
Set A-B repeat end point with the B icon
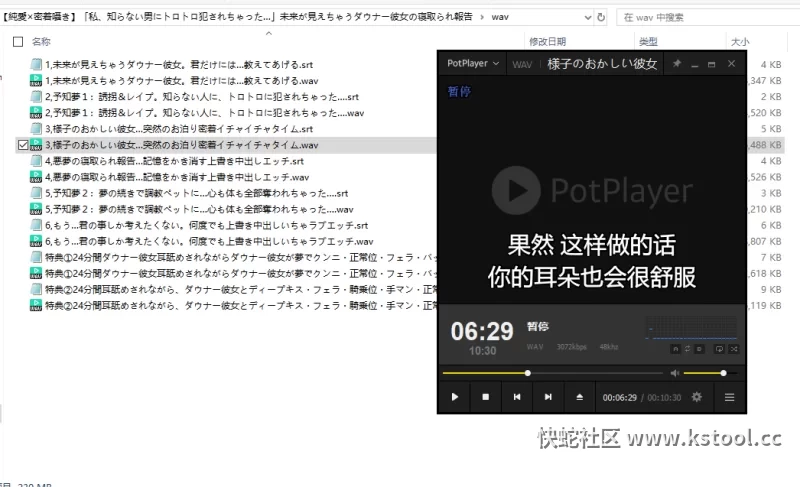pos(699,349)
